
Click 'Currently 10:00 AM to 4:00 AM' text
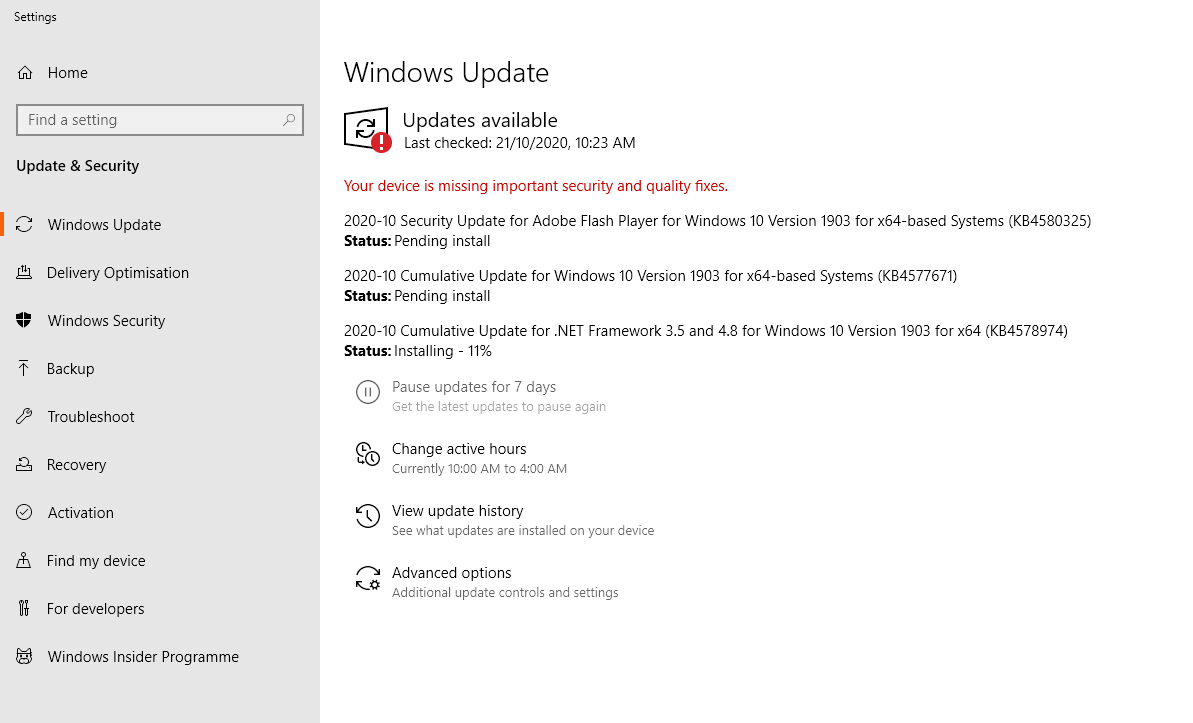479,469
